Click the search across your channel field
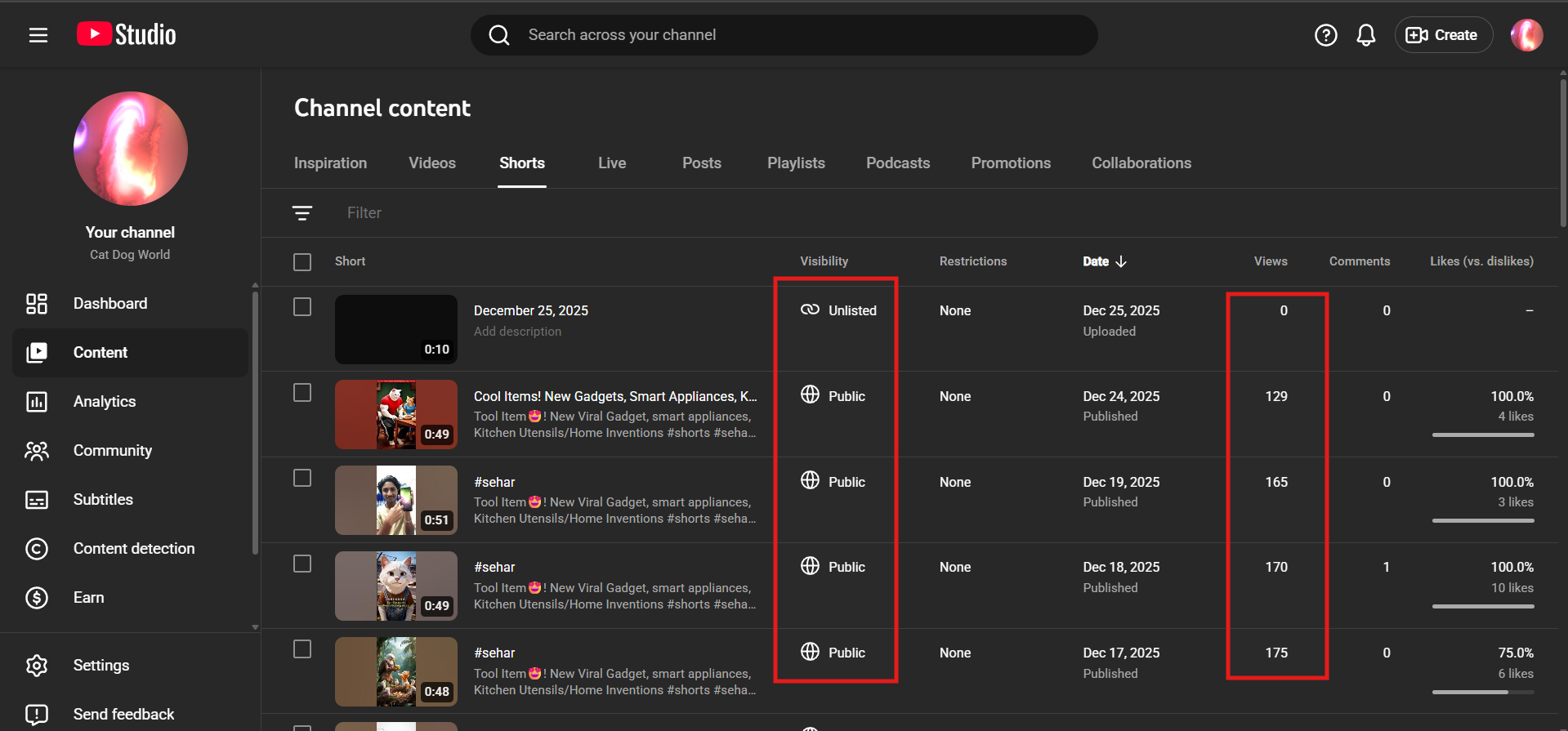The image size is (1568, 731). point(784,35)
